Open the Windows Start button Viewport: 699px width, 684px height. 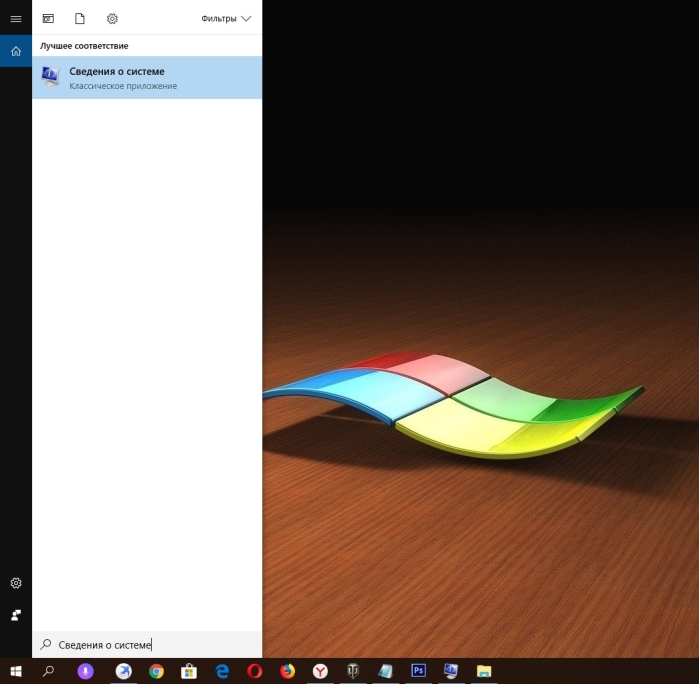pyautogui.click(x=16, y=671)
